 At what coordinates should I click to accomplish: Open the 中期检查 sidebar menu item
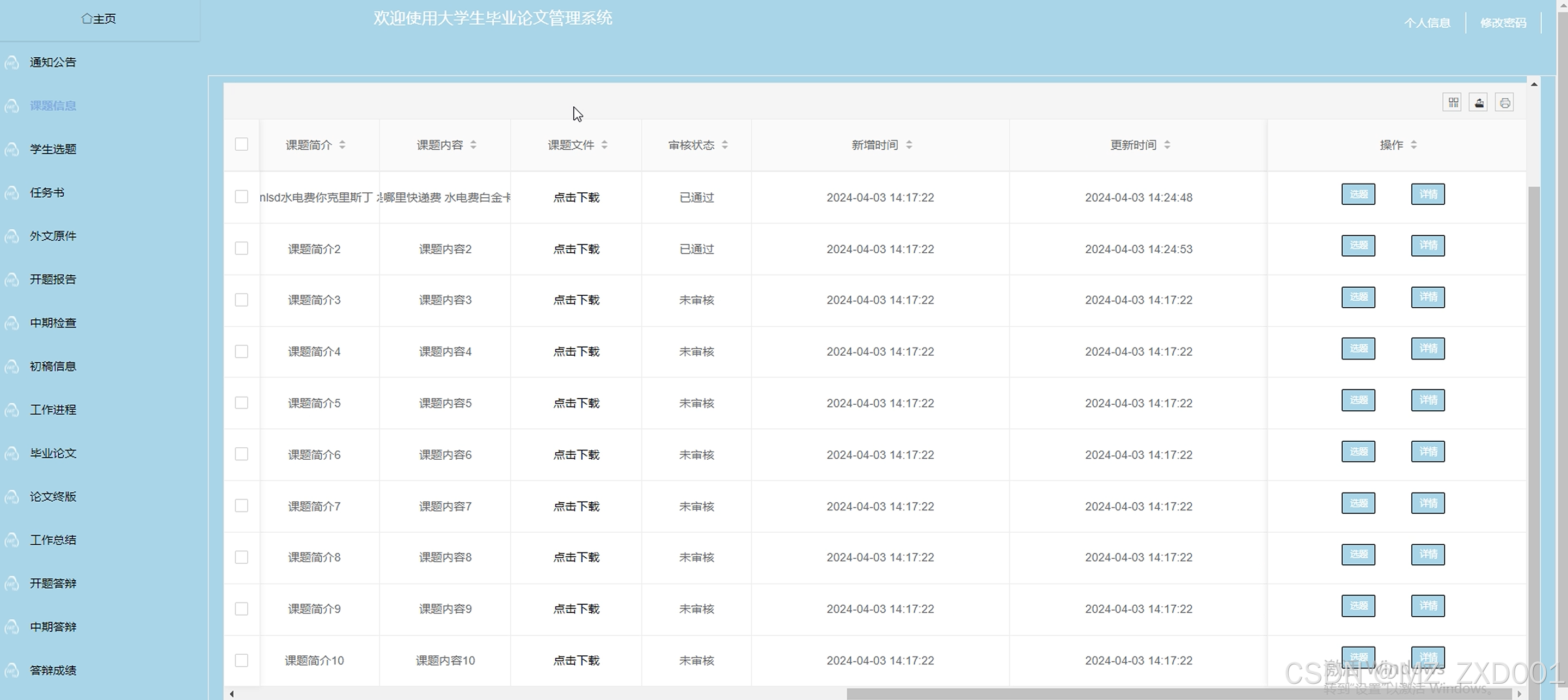53,323
